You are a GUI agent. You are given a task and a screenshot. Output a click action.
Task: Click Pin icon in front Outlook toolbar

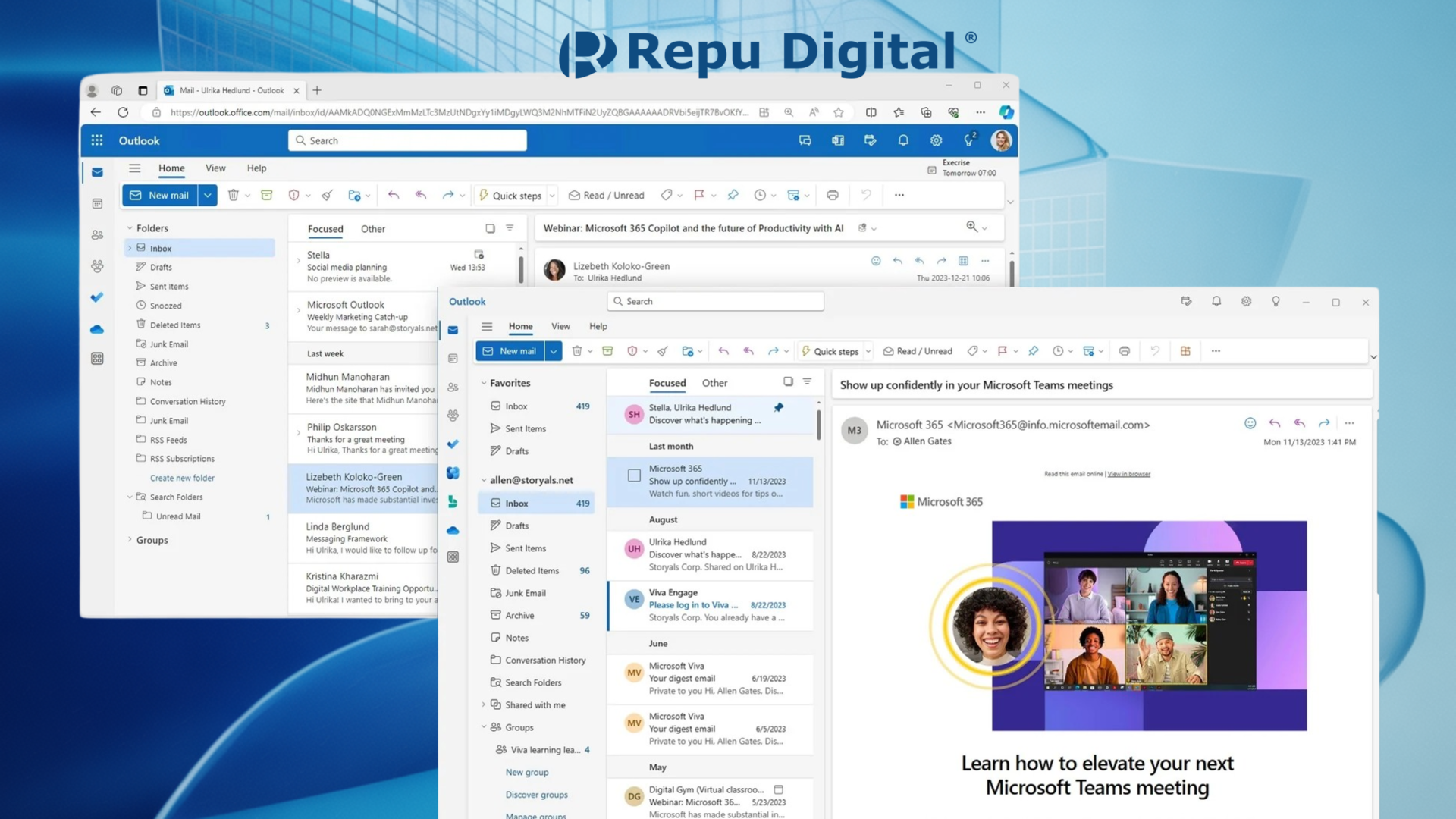click(1033, 351)
